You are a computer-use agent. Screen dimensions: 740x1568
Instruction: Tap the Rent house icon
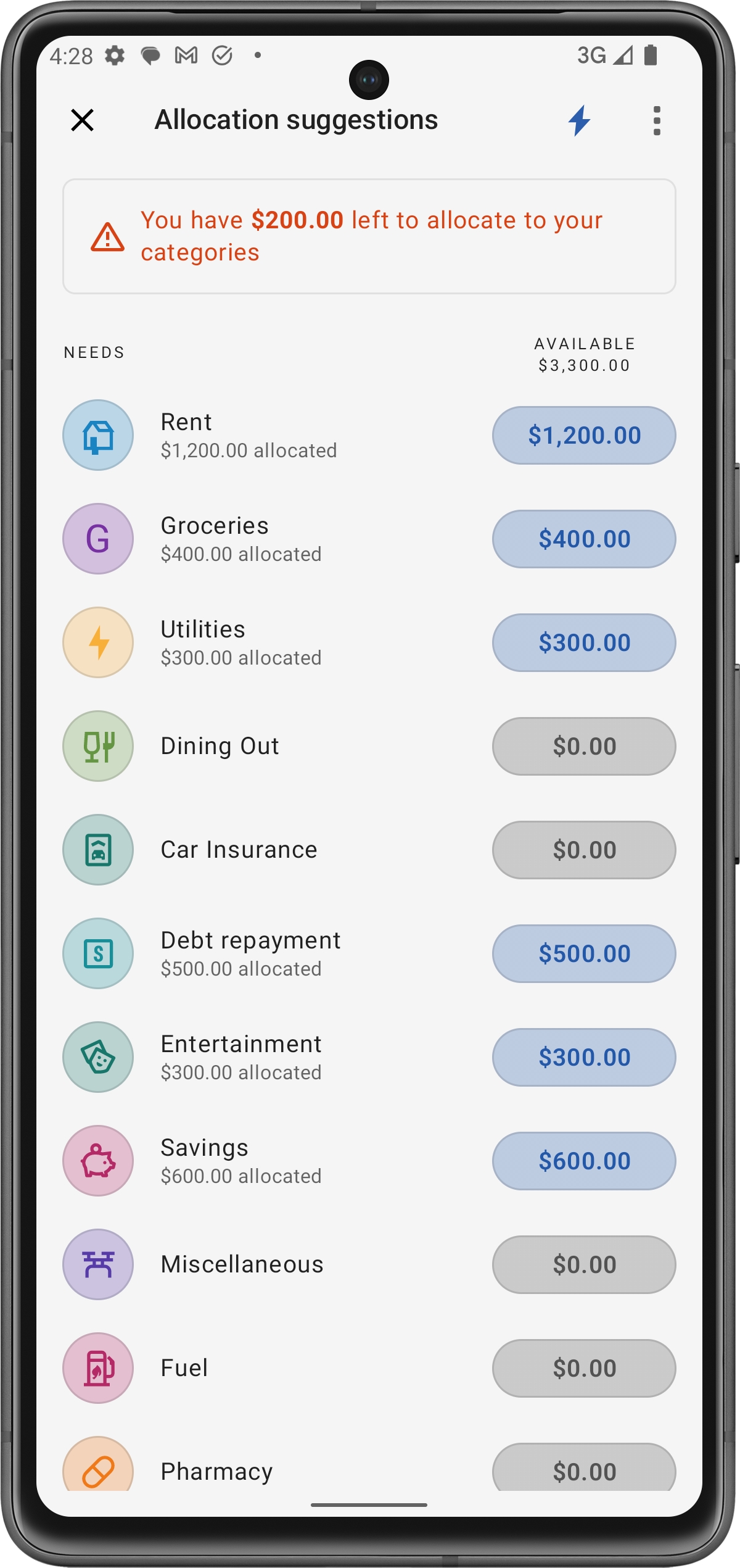point(98,436)
